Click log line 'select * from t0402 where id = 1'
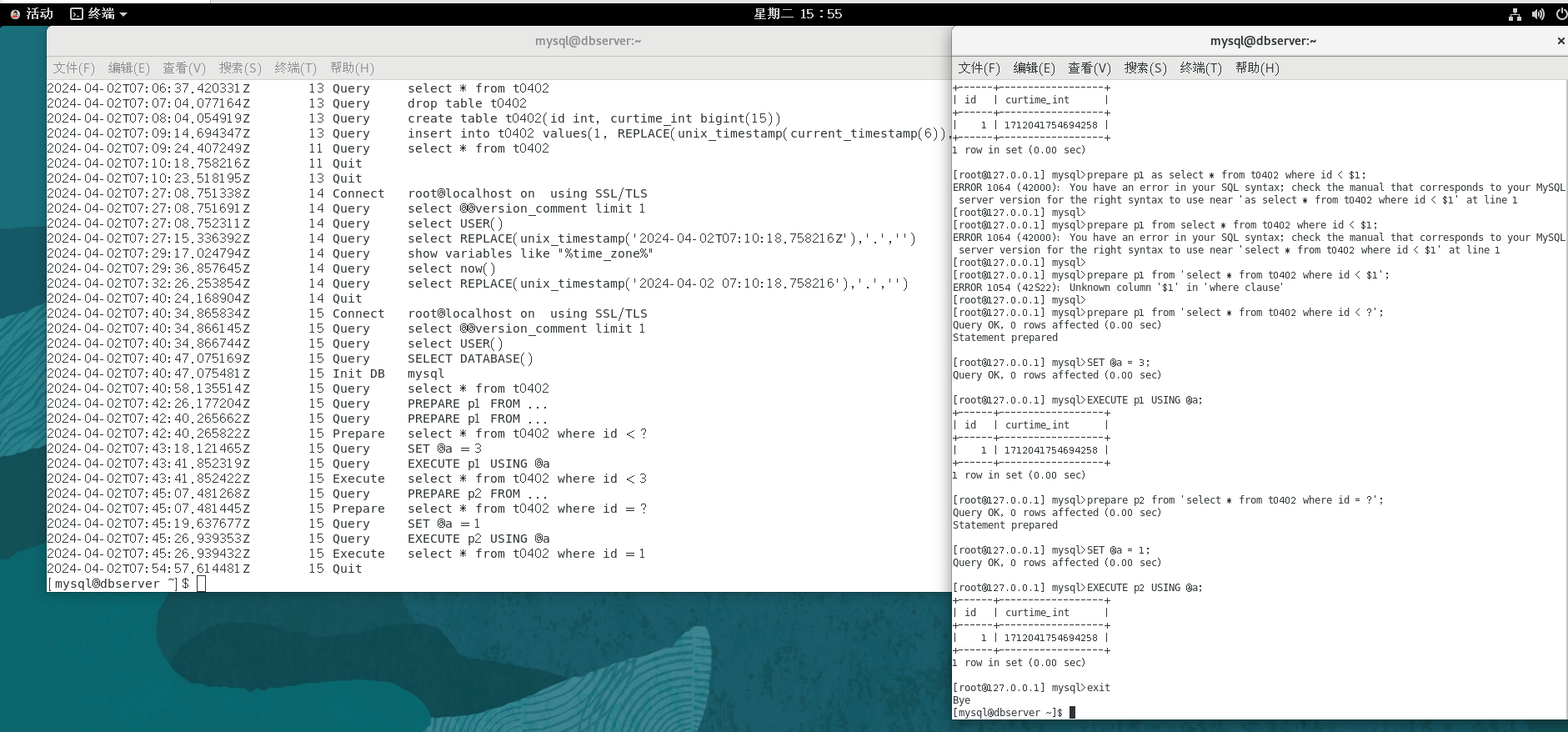 tap(527, 554)
